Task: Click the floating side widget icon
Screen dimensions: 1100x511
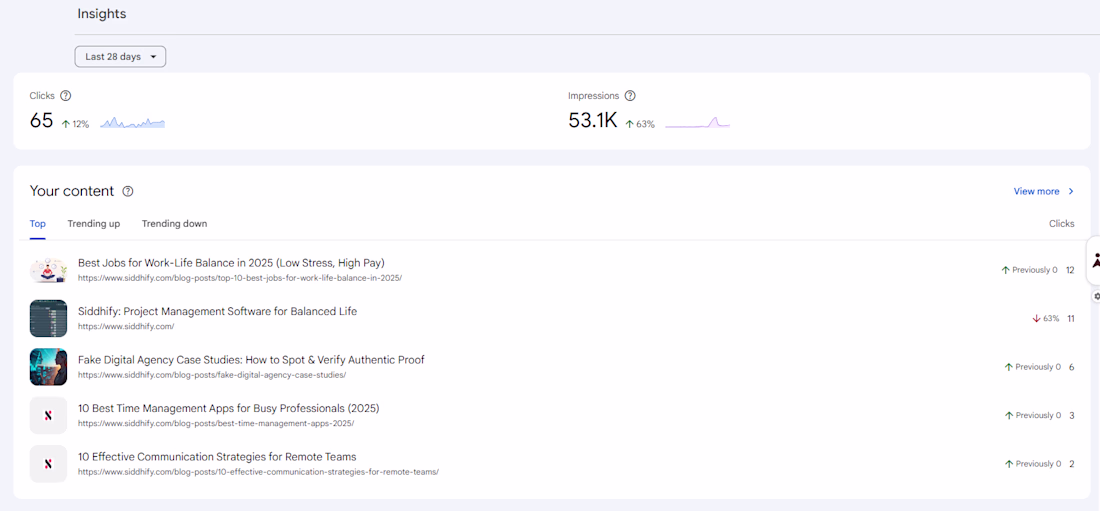Action: [x=1095, y=261]
